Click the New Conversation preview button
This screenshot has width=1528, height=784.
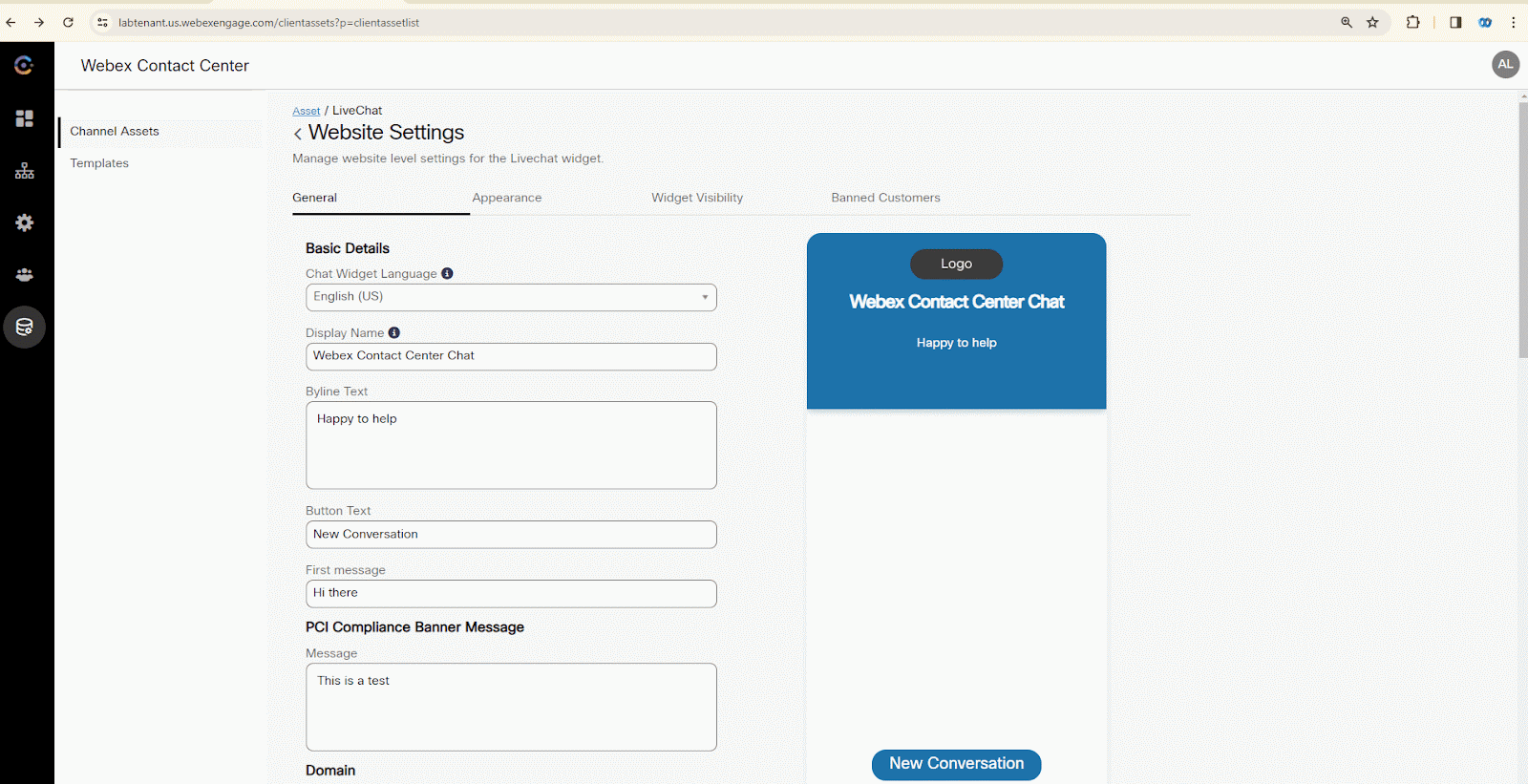pyautogui.click(x=956, y=764)
